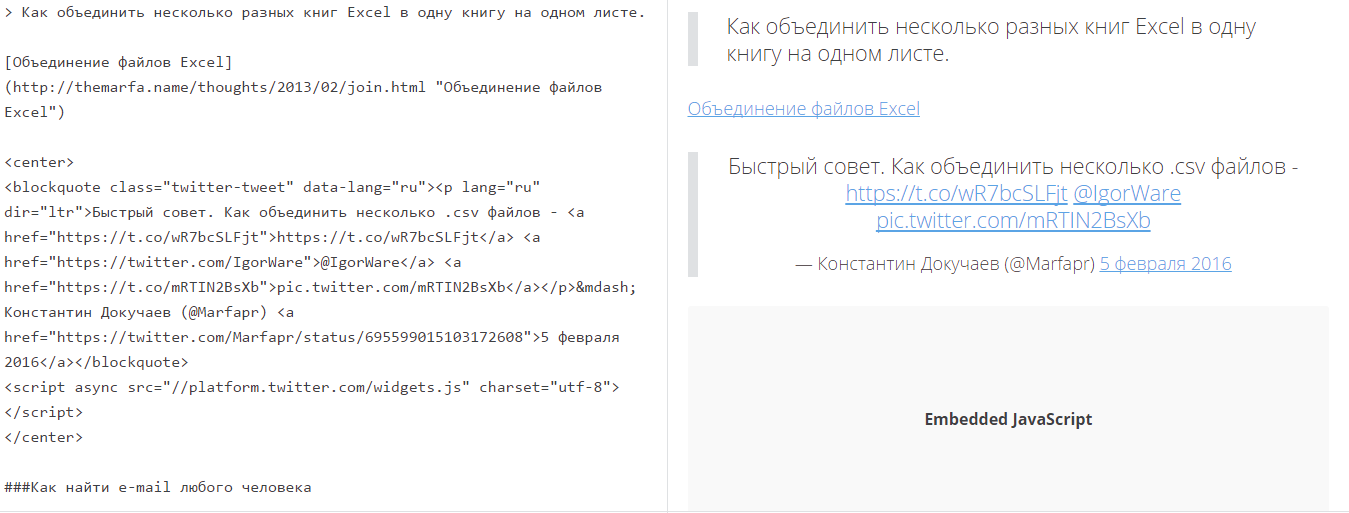Click the preview blockquote about Excel books
The width and height of the screenshot is (1349, 513).
coord(990,40)
